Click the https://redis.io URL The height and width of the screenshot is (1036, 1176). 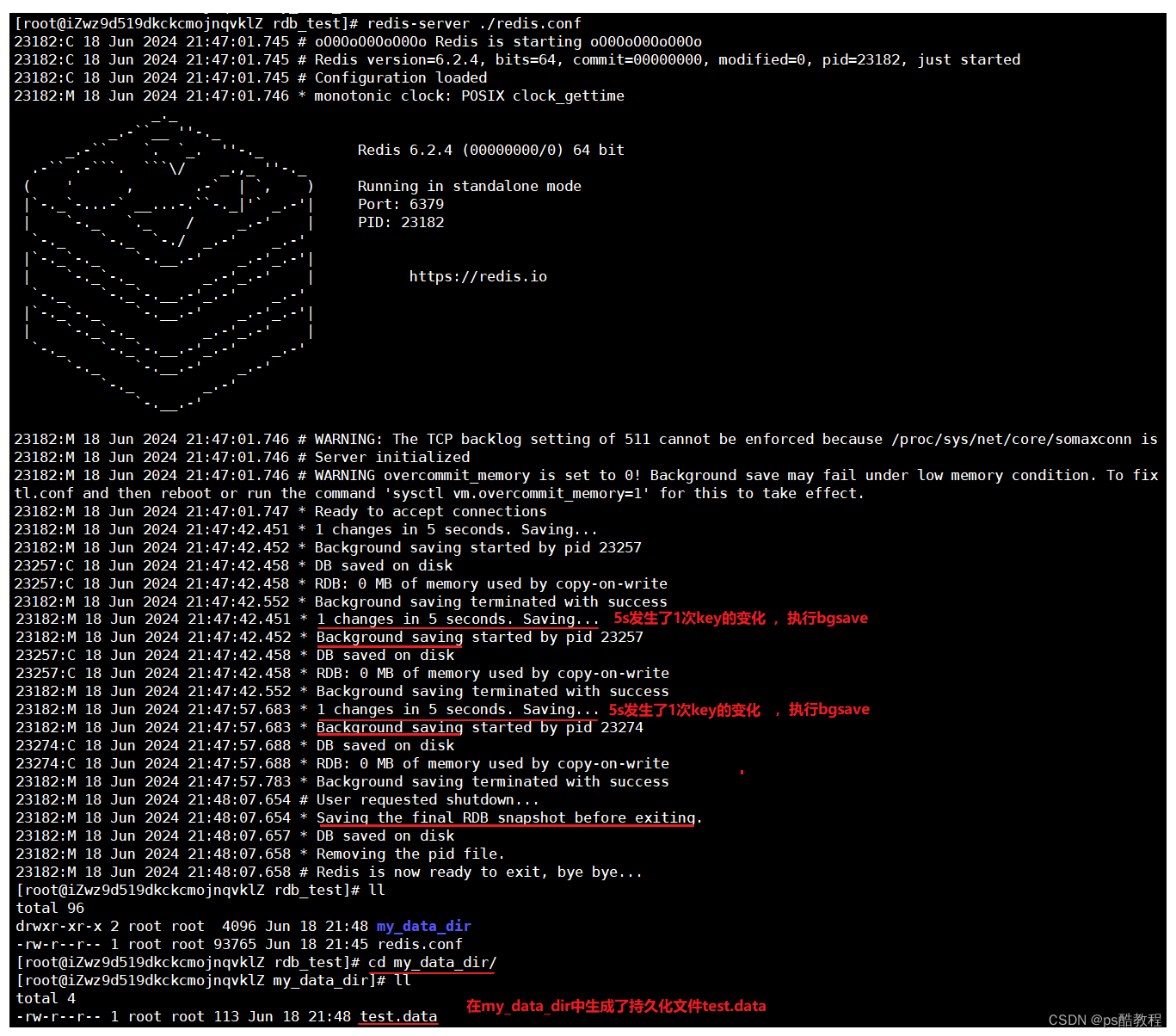click(477, 276)
